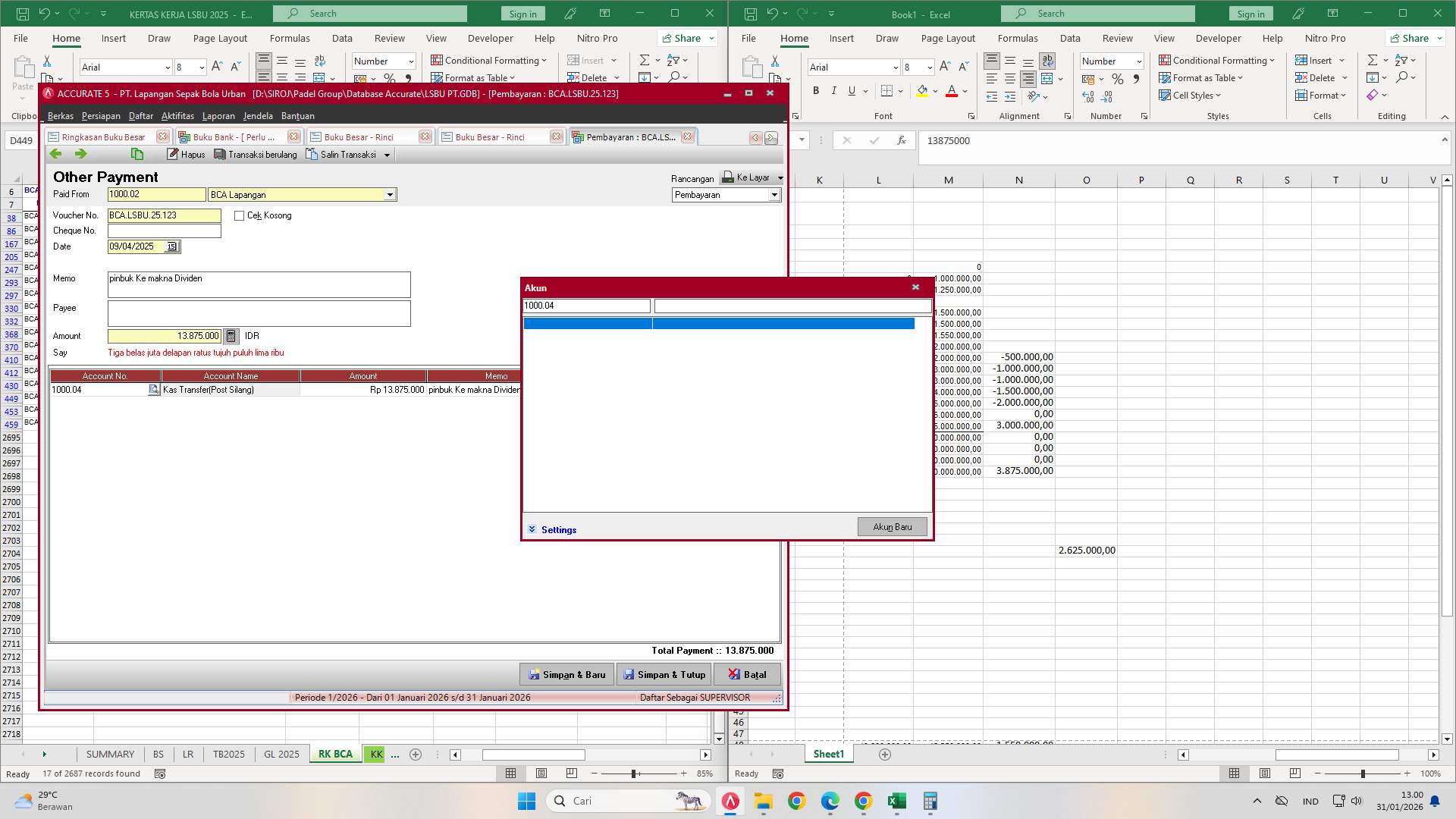Toggle bold formatting in Excel
Viewport: 1456px width, 819px height.
[816, 90]
